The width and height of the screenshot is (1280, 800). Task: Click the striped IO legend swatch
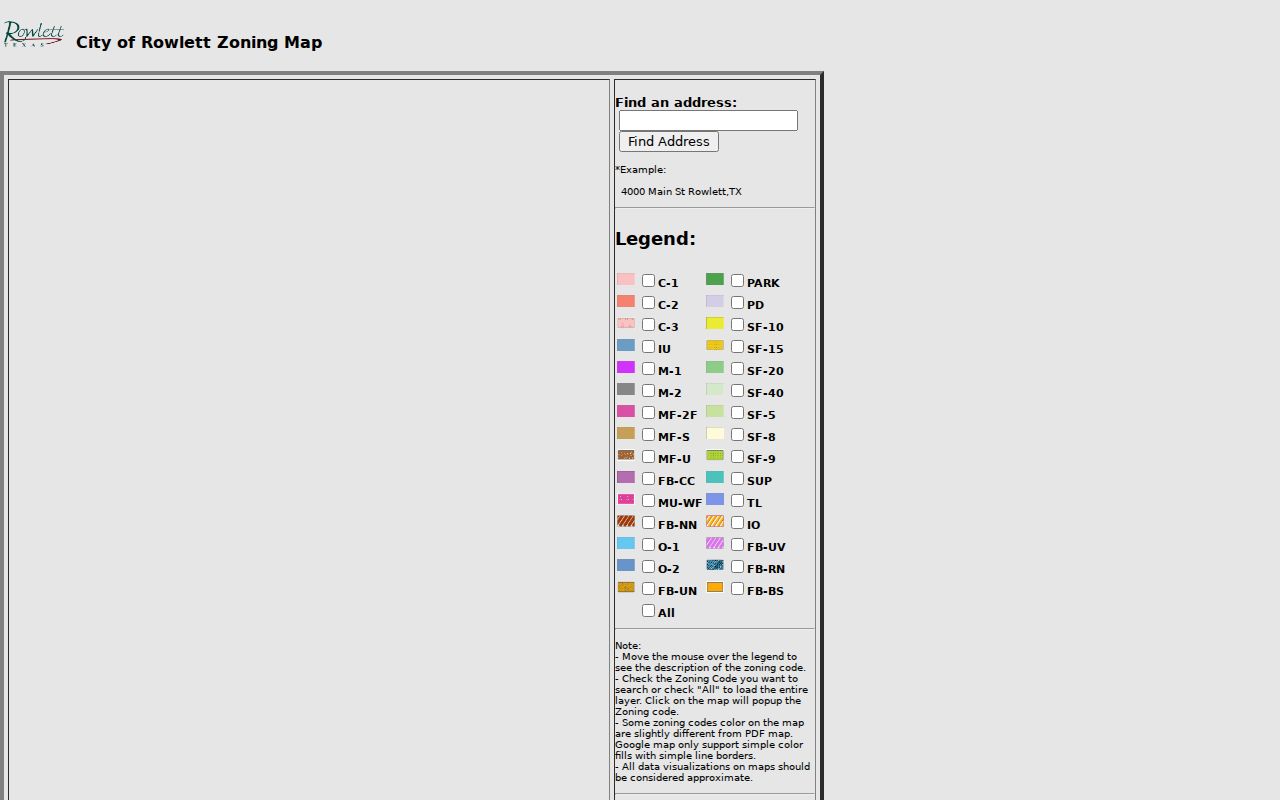tap(715, 521)
